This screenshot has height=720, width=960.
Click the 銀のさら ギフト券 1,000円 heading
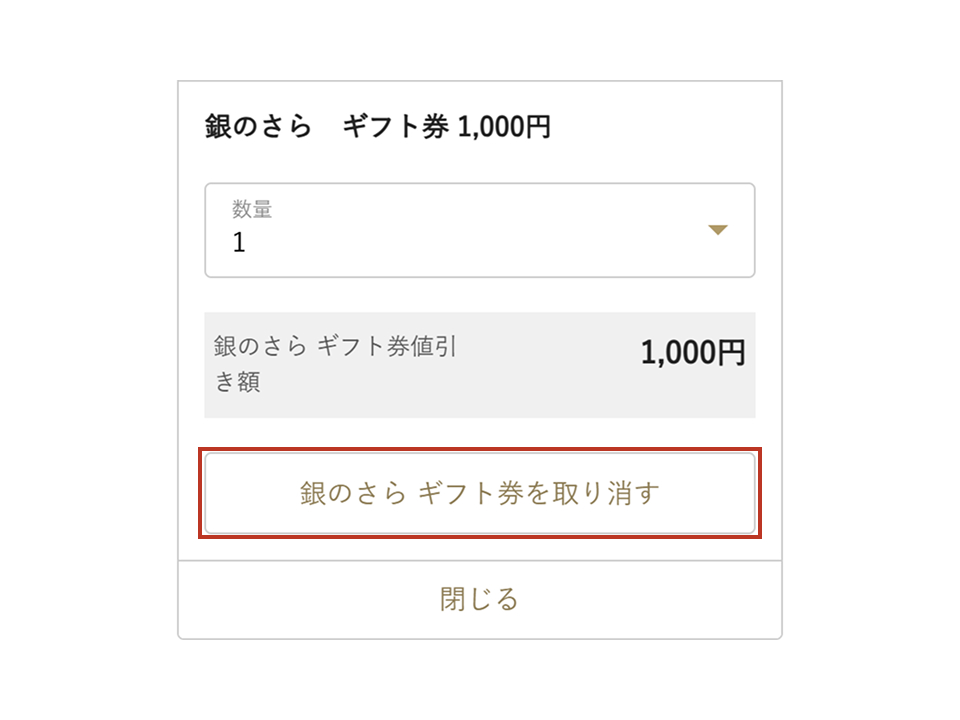(377, 128)
